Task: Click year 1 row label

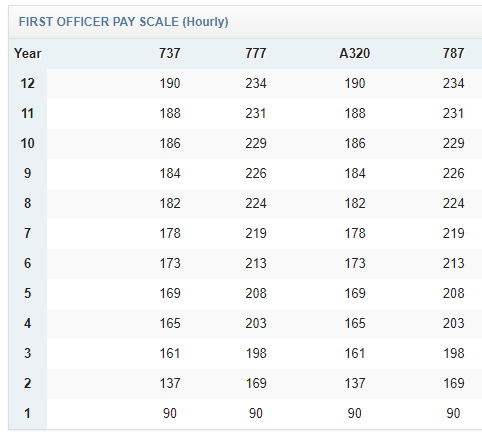Action: pos(28,413)
